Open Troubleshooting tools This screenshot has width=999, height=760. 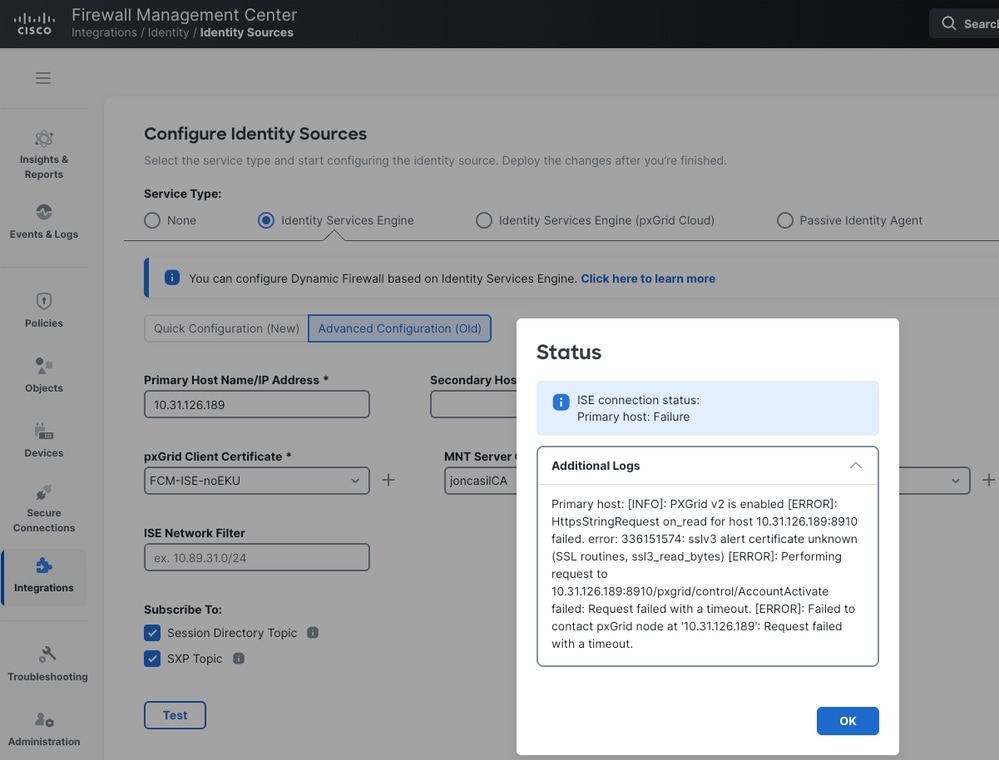pyautogui.click(x=47, y=663)
